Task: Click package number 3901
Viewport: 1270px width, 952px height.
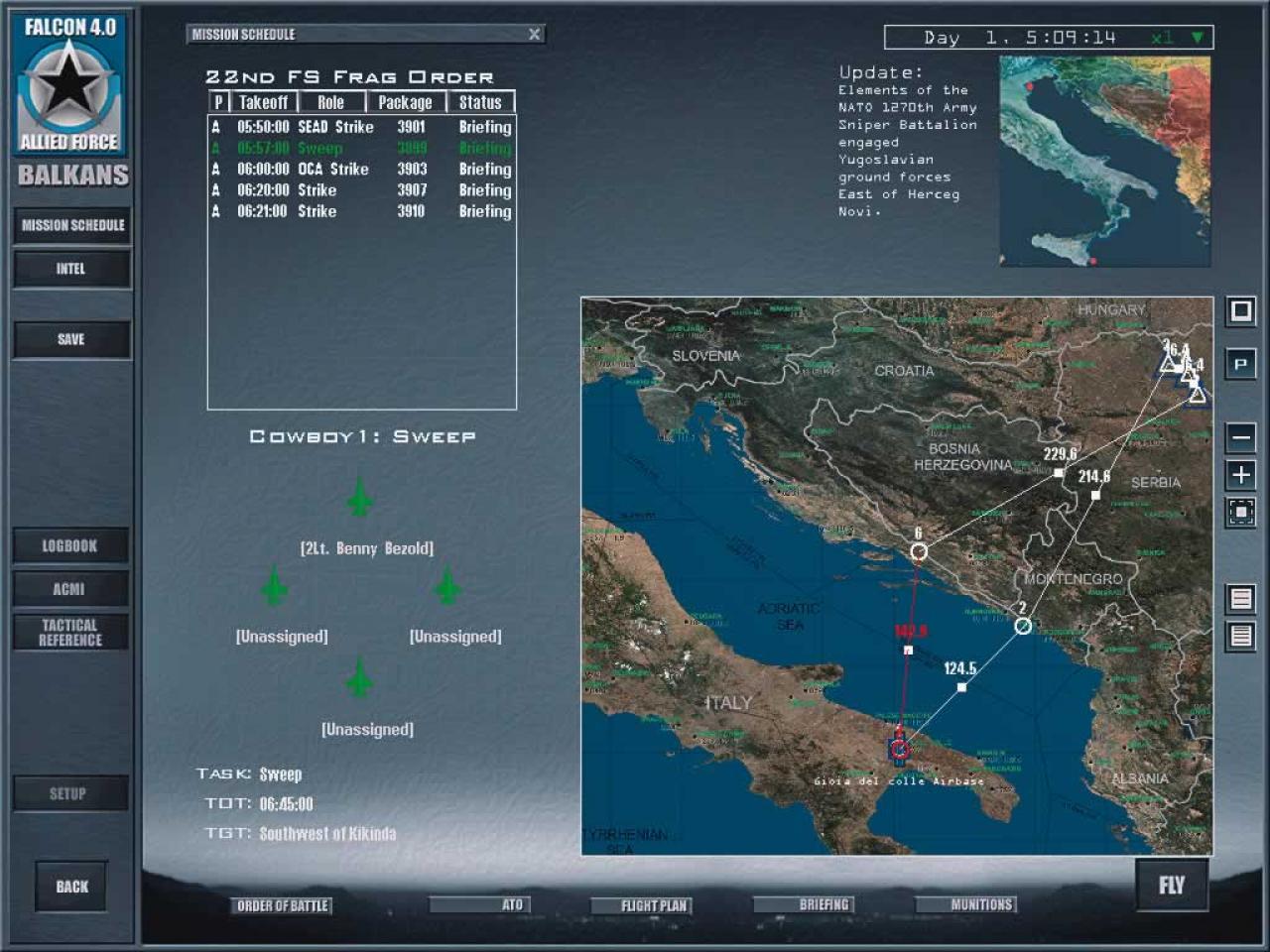Action: tap(411, 127)
